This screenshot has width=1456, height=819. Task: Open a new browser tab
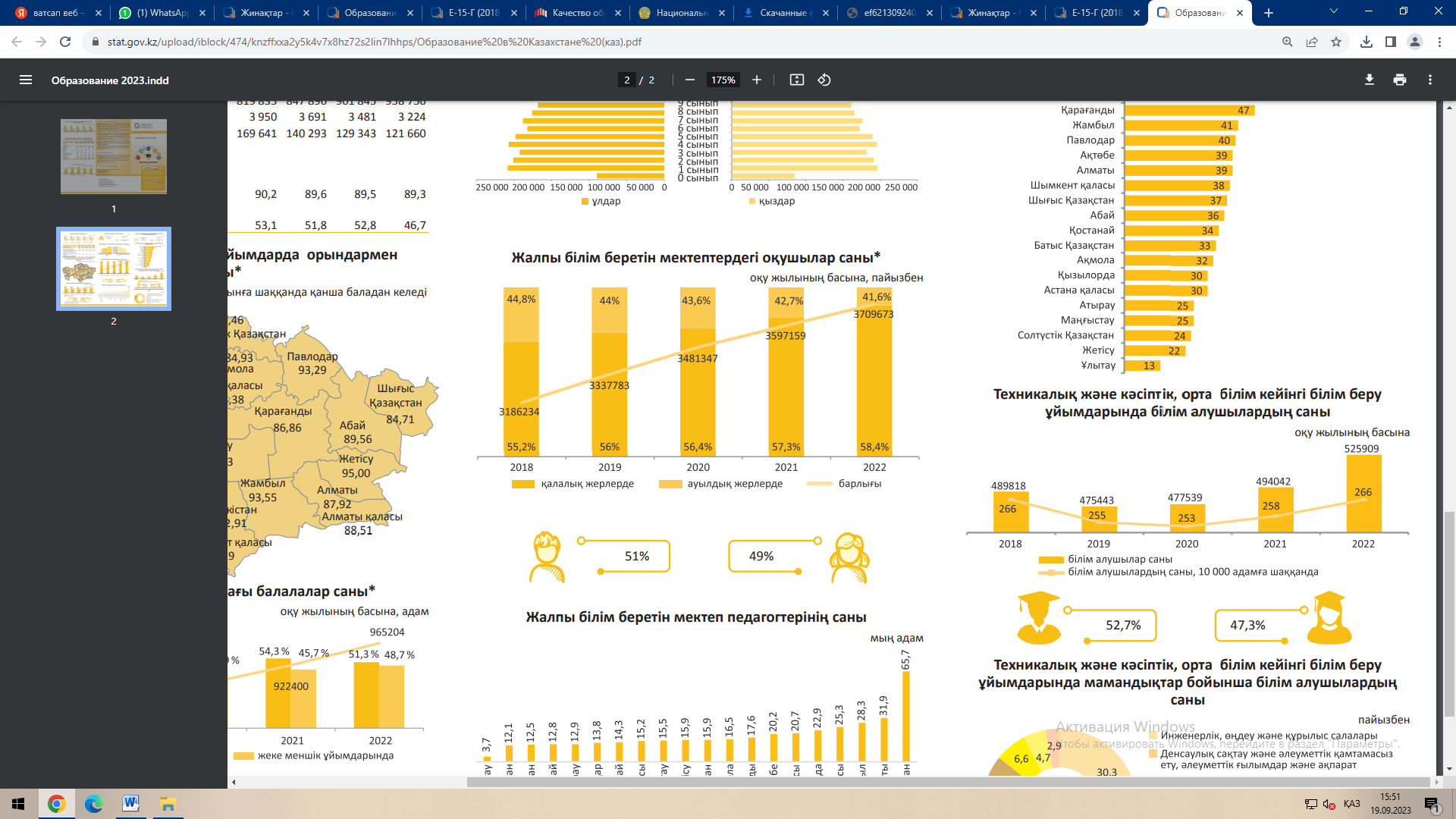[x=1269, y=13]
